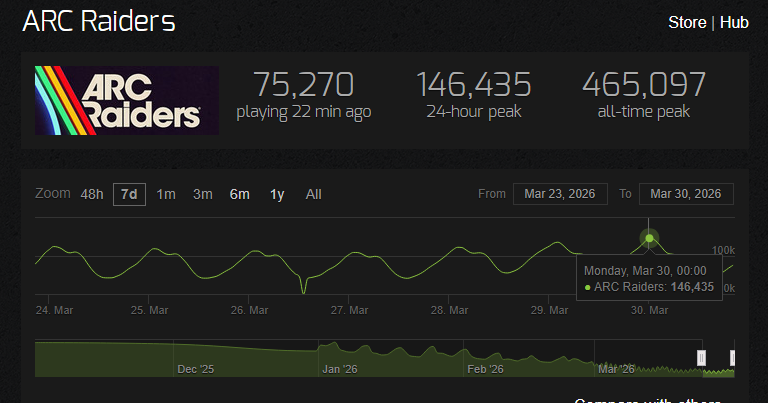768x403 pixels.
Task: Open the Hub link
Action: 733,22
